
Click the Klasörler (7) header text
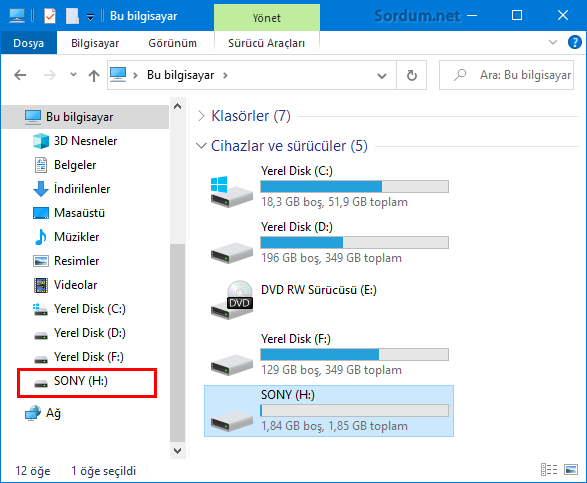(251, 116)
